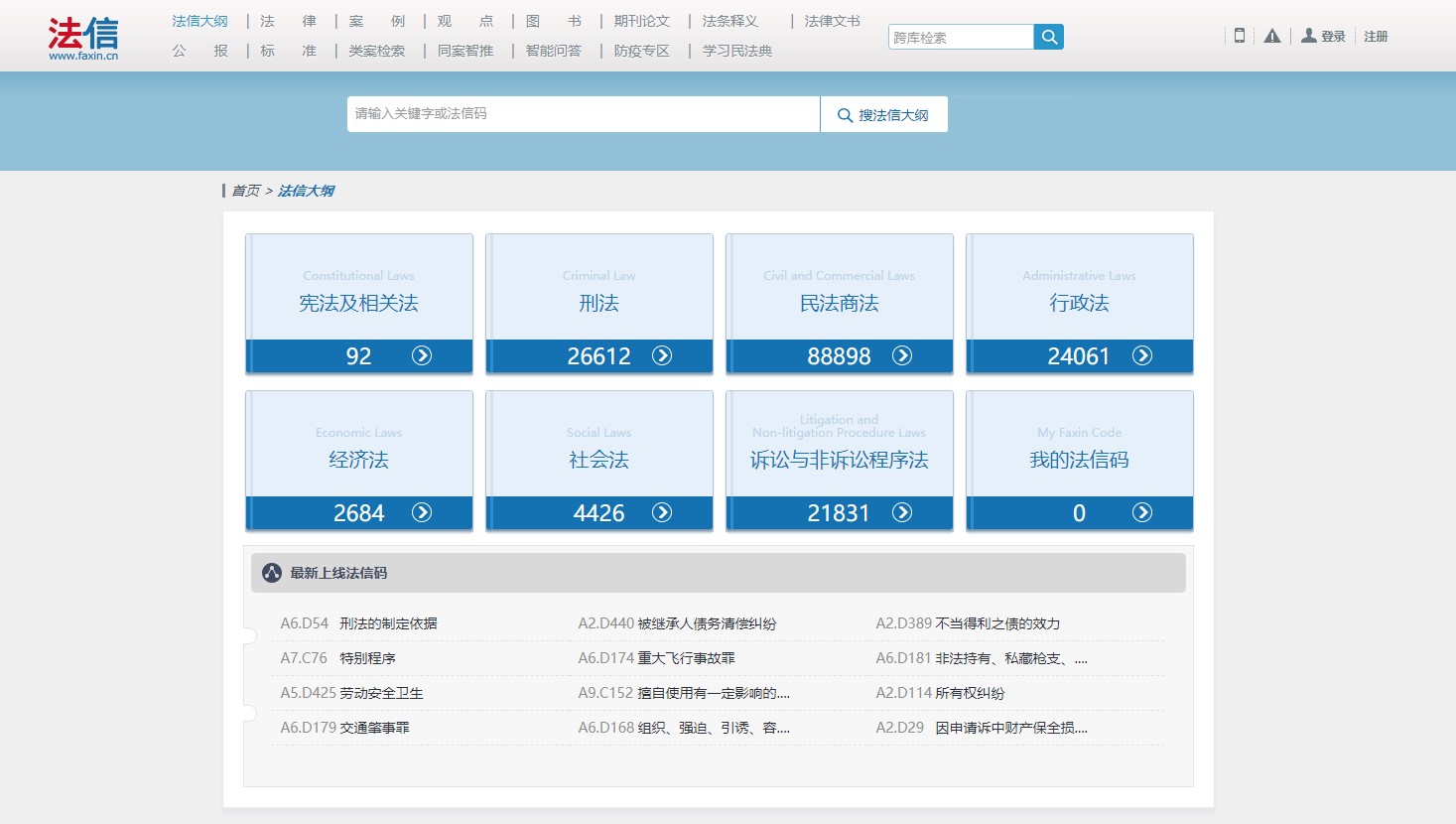Viewport: 1456px width, 824px height.
Task: Open A2.D440 被继承人债务清偿纠纷 entry
Action: pos(677,623)
